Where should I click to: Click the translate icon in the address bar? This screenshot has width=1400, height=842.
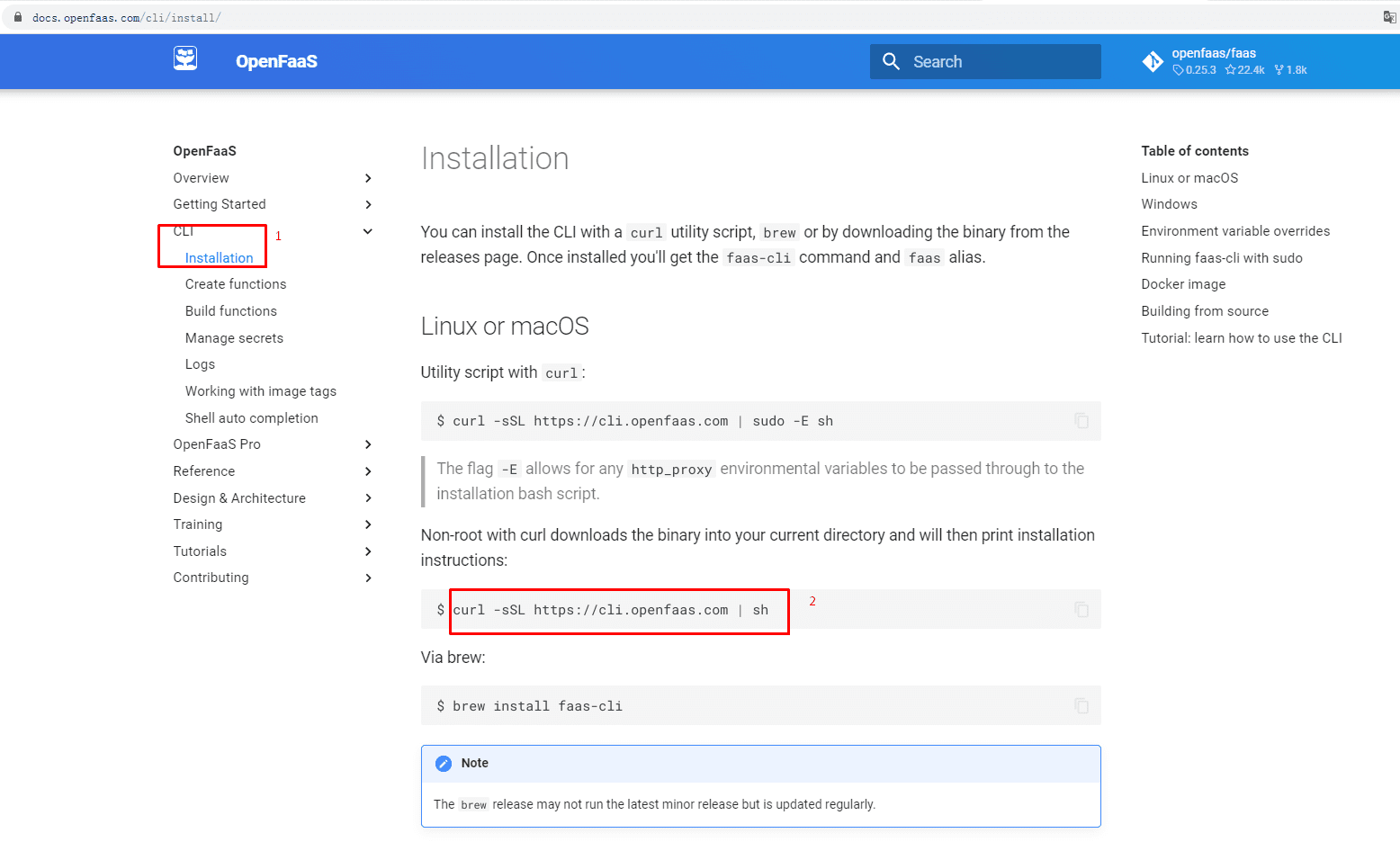1389,17
